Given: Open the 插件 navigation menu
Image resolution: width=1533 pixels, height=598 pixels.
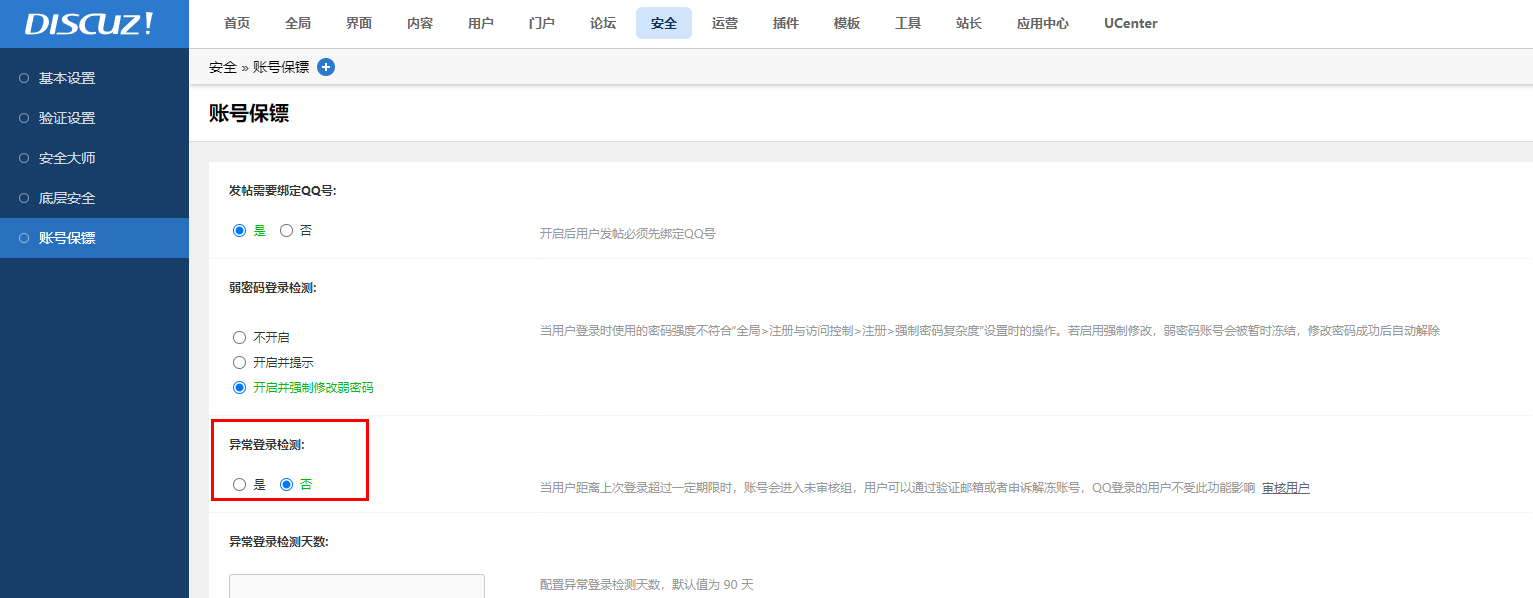Looking at the screenshot, I should click(x=786, y=22).
